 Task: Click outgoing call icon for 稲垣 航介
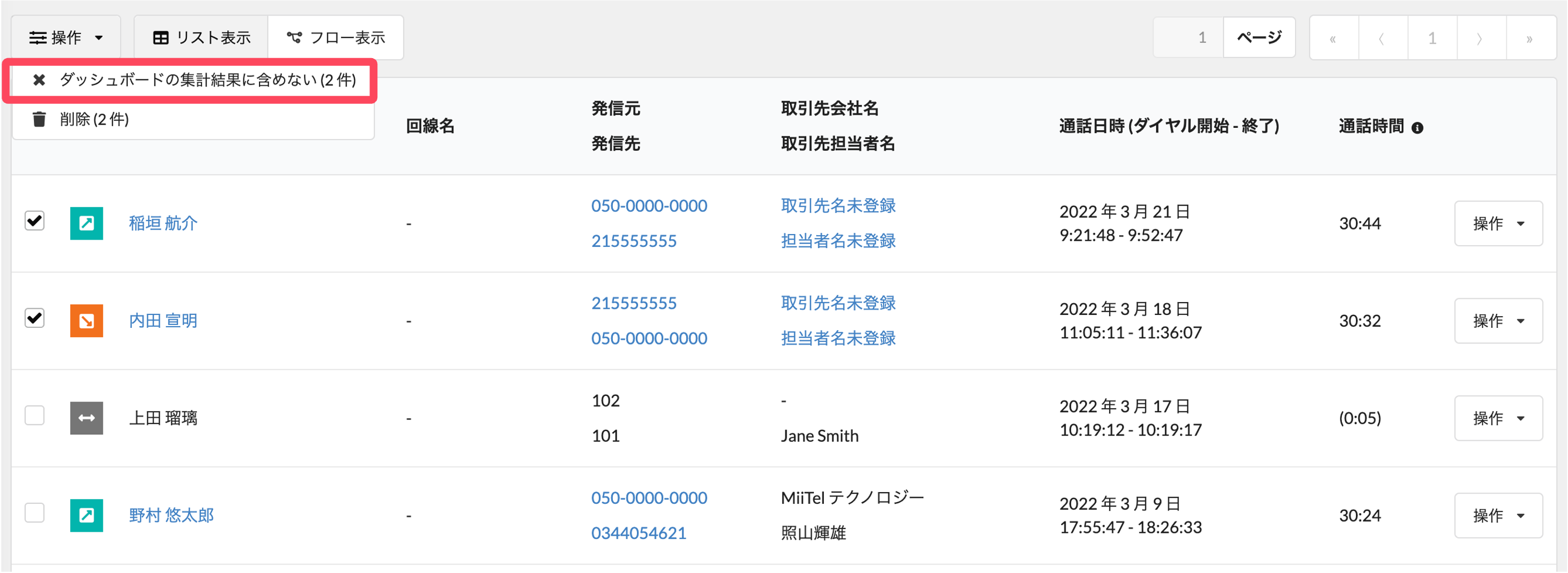(x=87, y=223)
